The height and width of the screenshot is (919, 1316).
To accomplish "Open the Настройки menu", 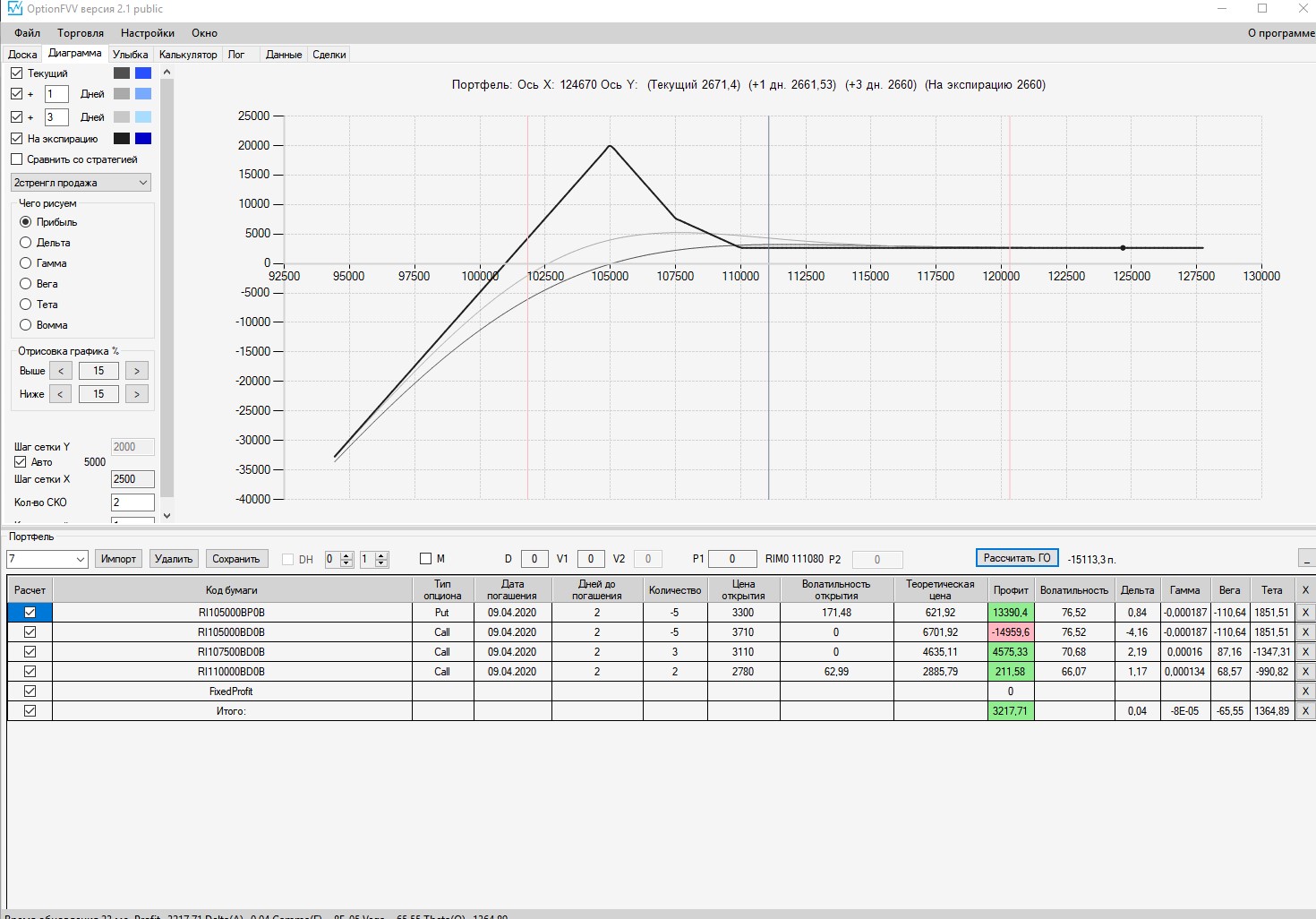I will pyautogui.click(x=148, y=33).
